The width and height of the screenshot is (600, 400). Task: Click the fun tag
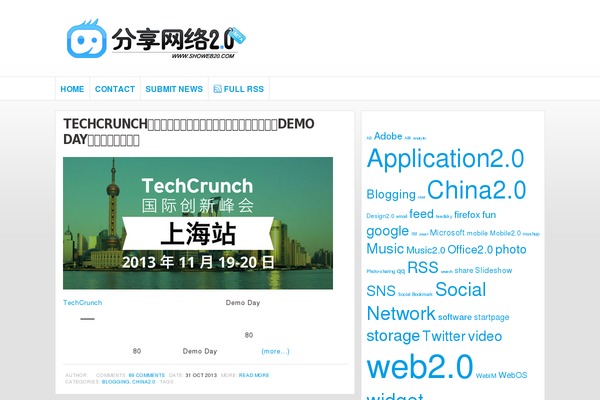(489, 215)
